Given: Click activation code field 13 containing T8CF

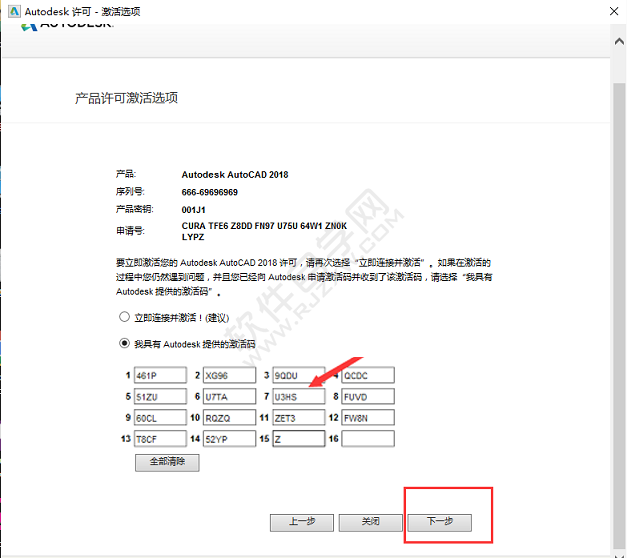Looking at the screenshot, I should coord(160,439).
